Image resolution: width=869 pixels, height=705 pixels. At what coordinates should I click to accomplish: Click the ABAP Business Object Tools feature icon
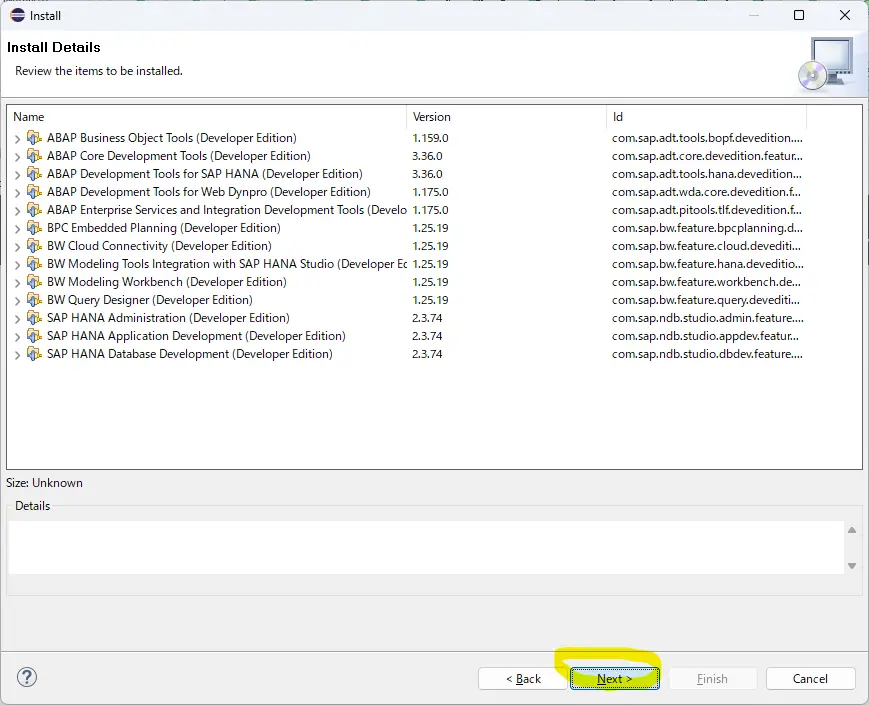[x=34, y=137]
